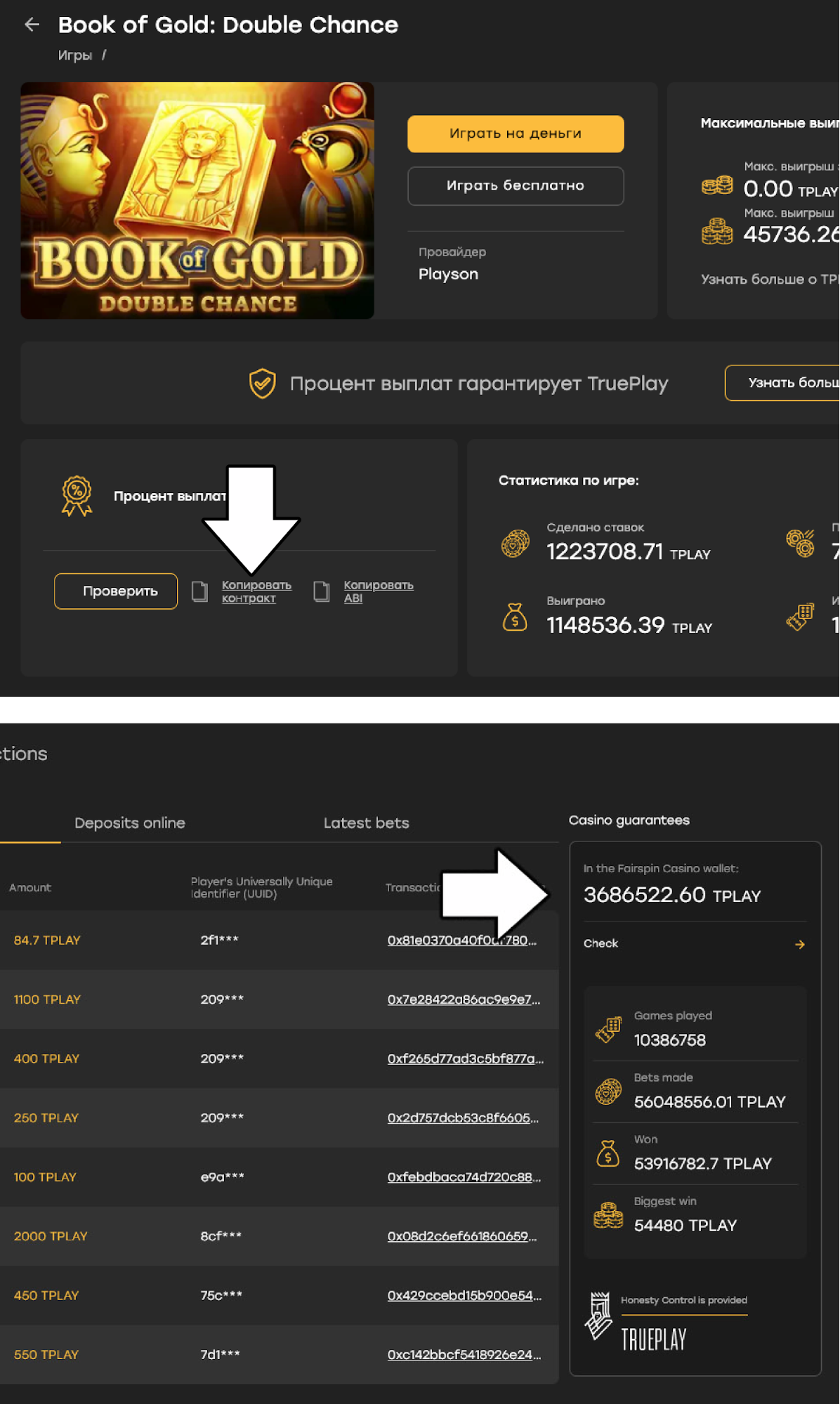The image size is (840, 1404).
Task: Click the chip icon beside Сделано ставок
Action: pyautogui.click(x=515, y=544)
